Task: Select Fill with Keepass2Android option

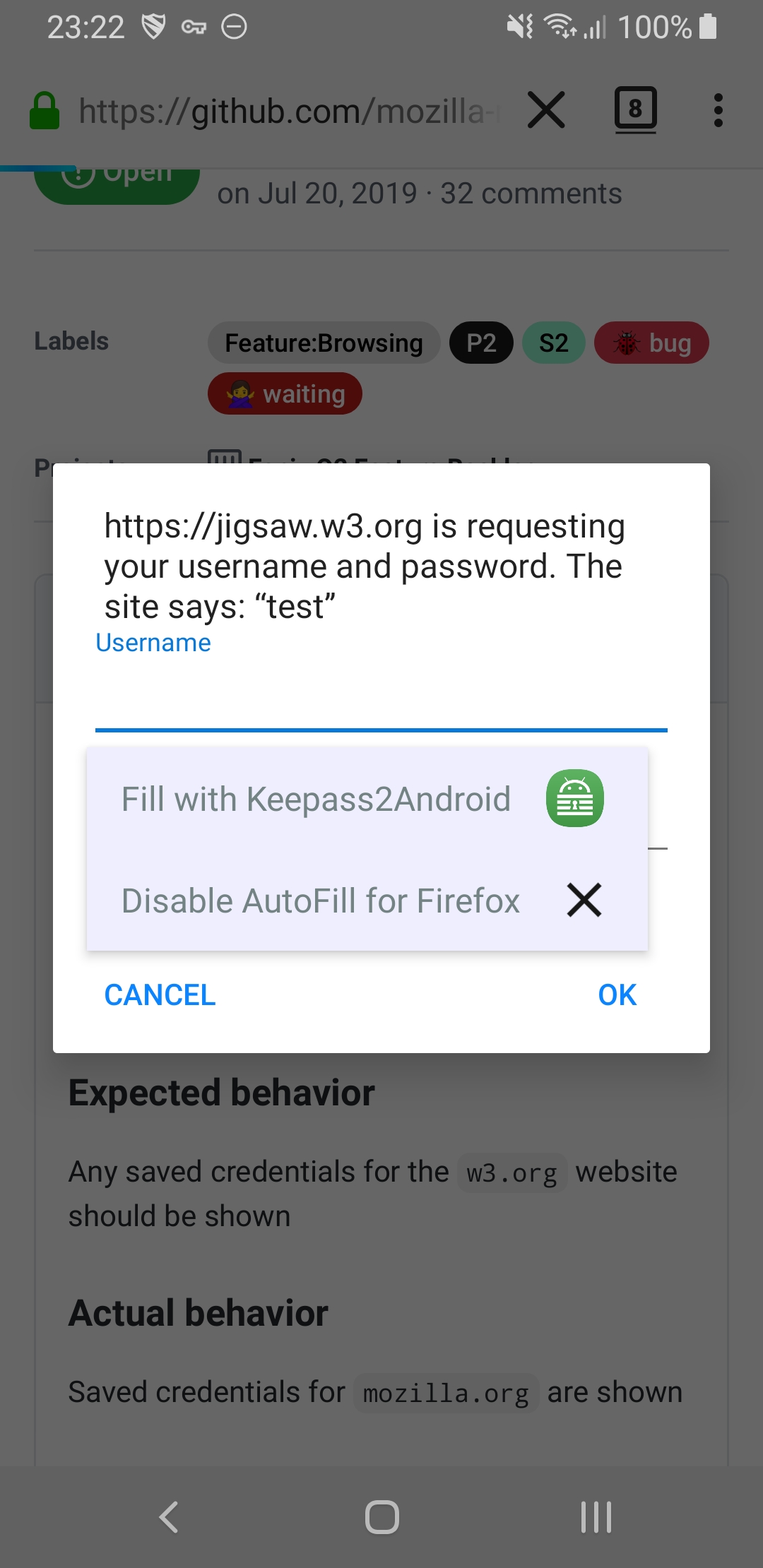Action: [367, 799]
